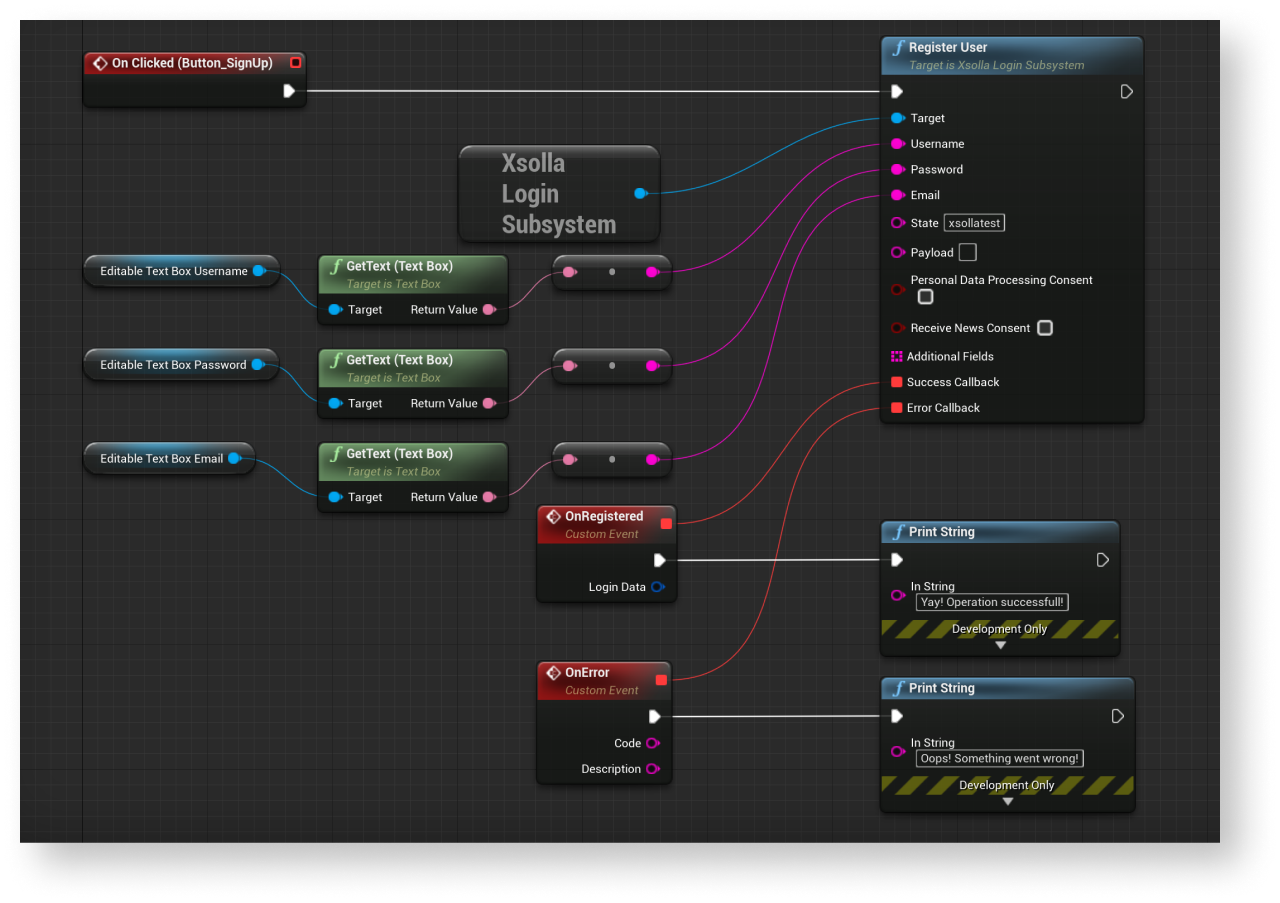Click the Success Callback input pin
This screenshot has width=1280, height=903.
click(x=897, y=382)
